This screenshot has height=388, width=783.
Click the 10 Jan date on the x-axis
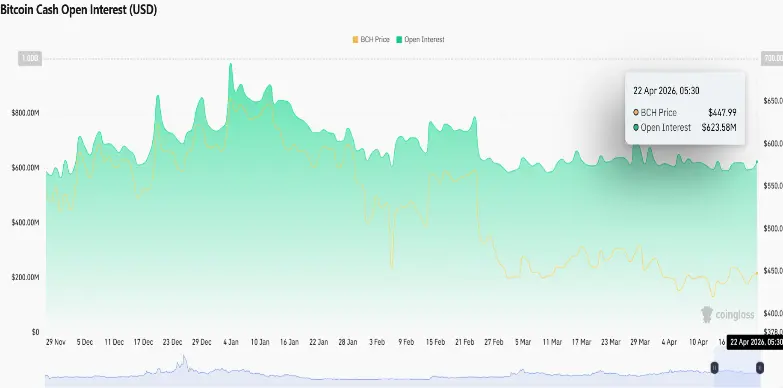260,342
